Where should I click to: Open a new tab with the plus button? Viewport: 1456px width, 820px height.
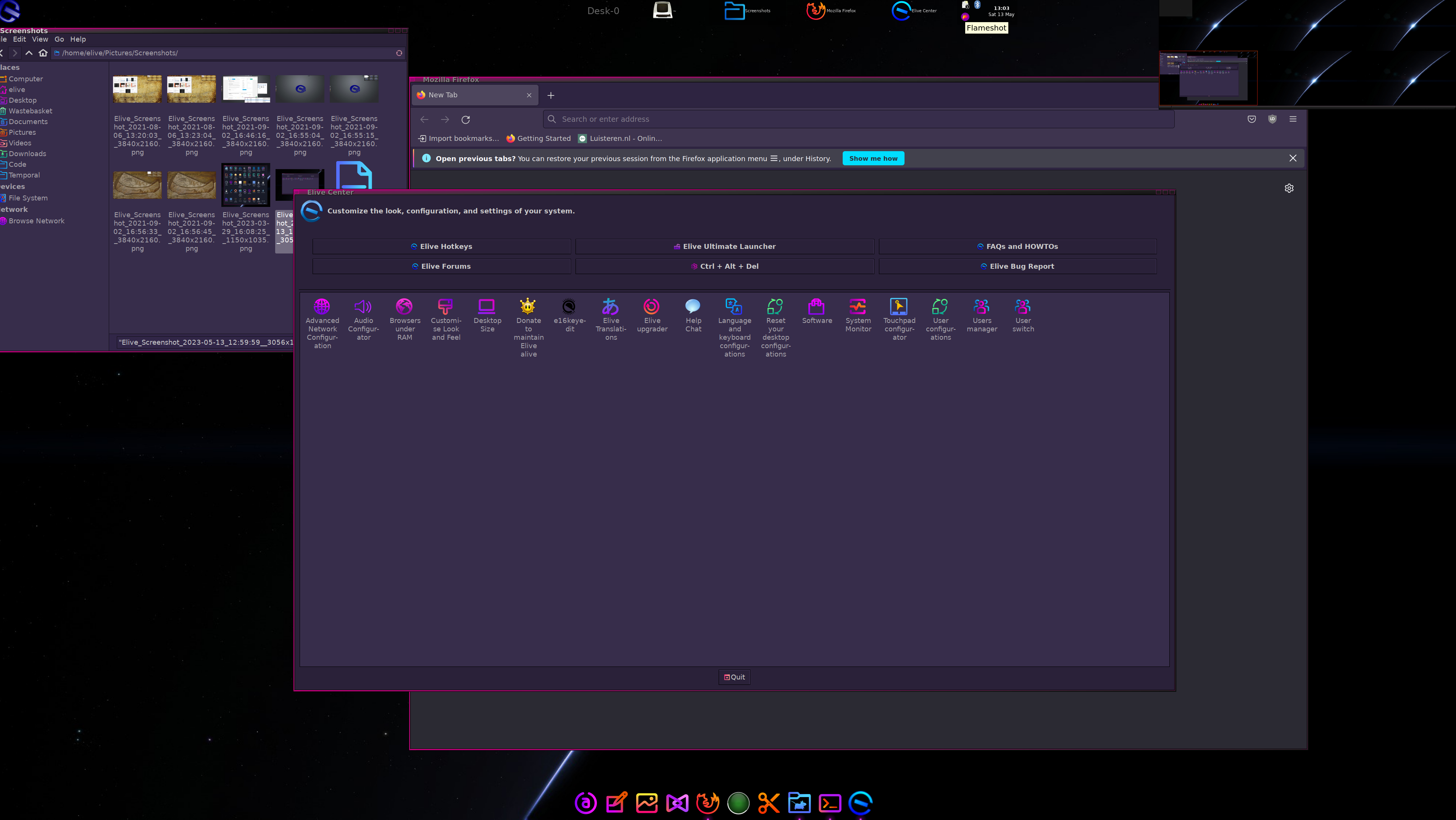550,95
